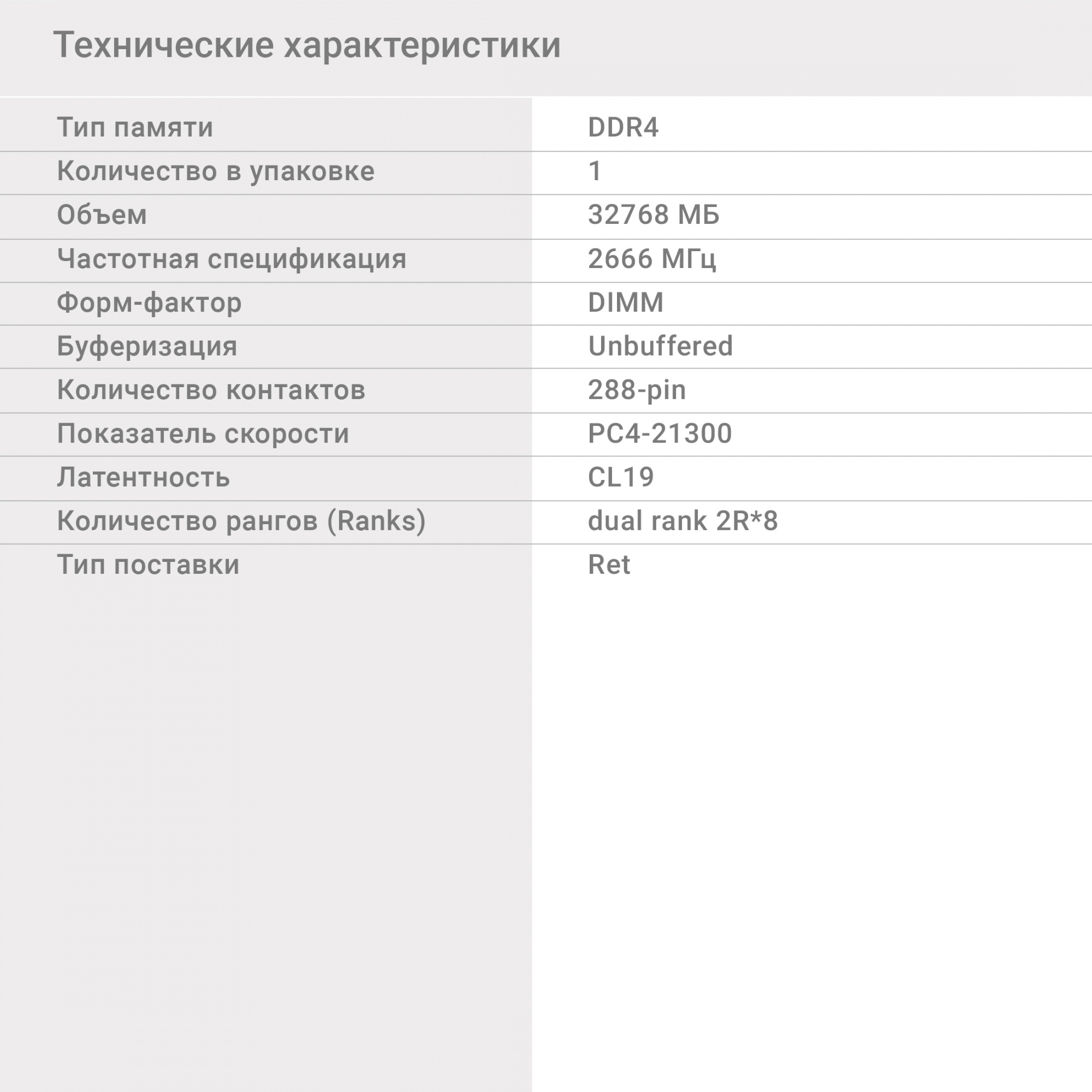Select the 32768 МБ value
This screenshot has height=1092, width=1092.
654,215
